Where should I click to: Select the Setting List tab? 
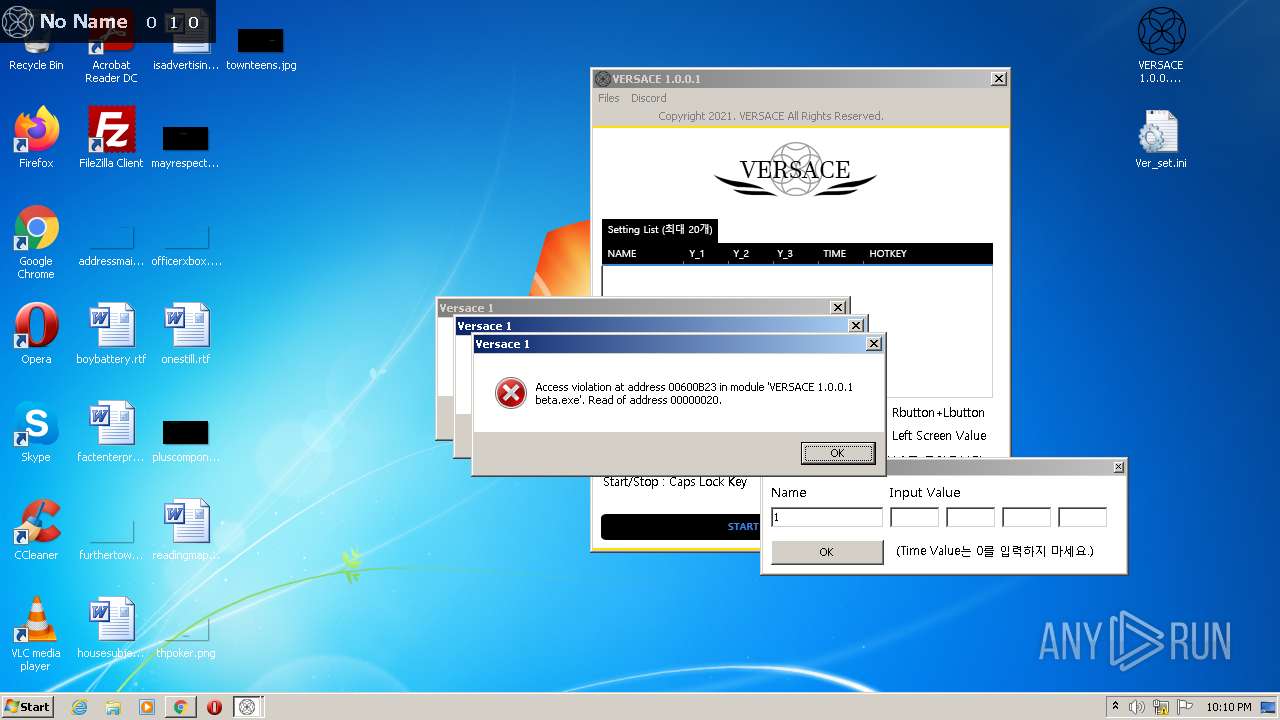(x=660, y=230)
